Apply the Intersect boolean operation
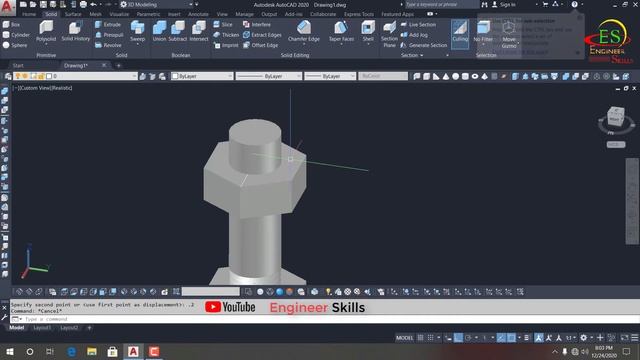Viewport: 640px width, 360px height. (x=199, y=31)
